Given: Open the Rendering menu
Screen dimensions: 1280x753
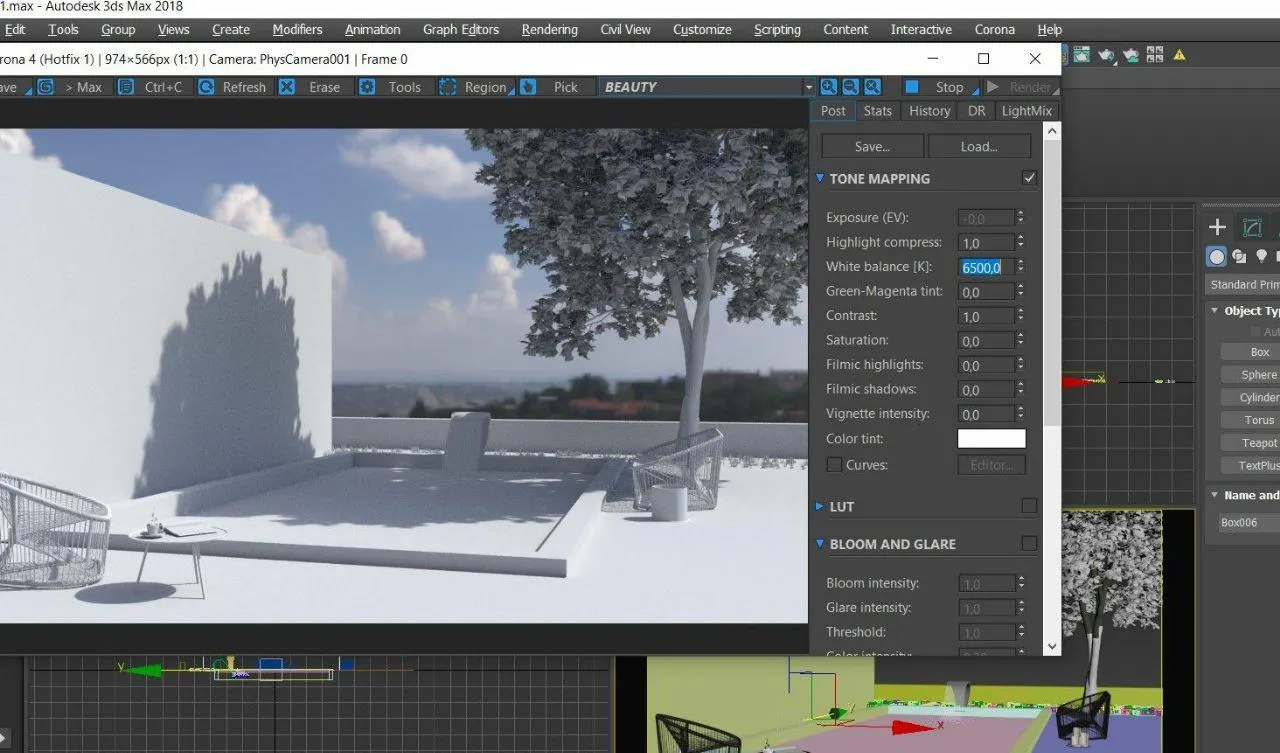Looking at the screenshot, I should click(550, 29).
